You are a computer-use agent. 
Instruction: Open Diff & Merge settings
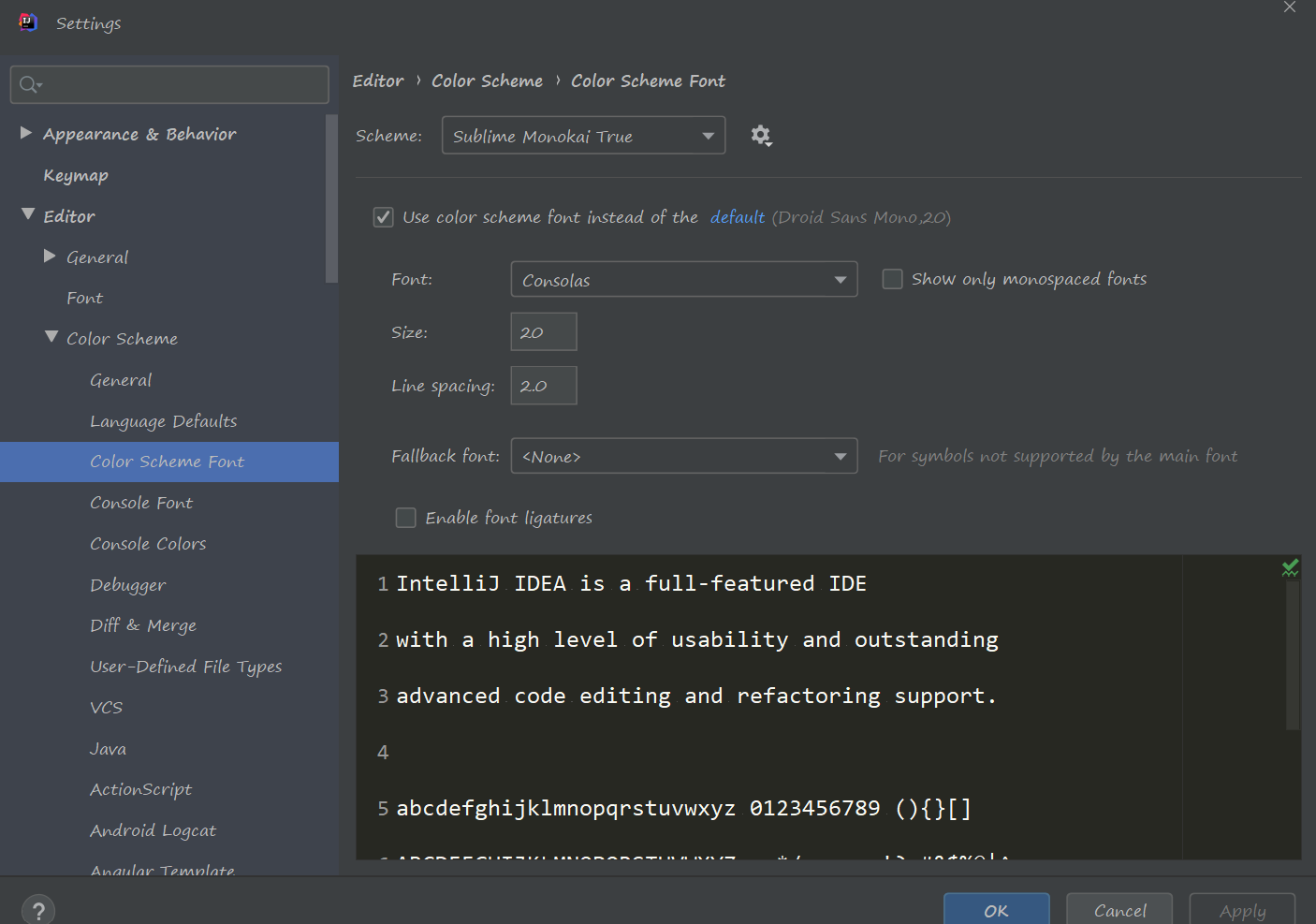[x=143, y=625]
